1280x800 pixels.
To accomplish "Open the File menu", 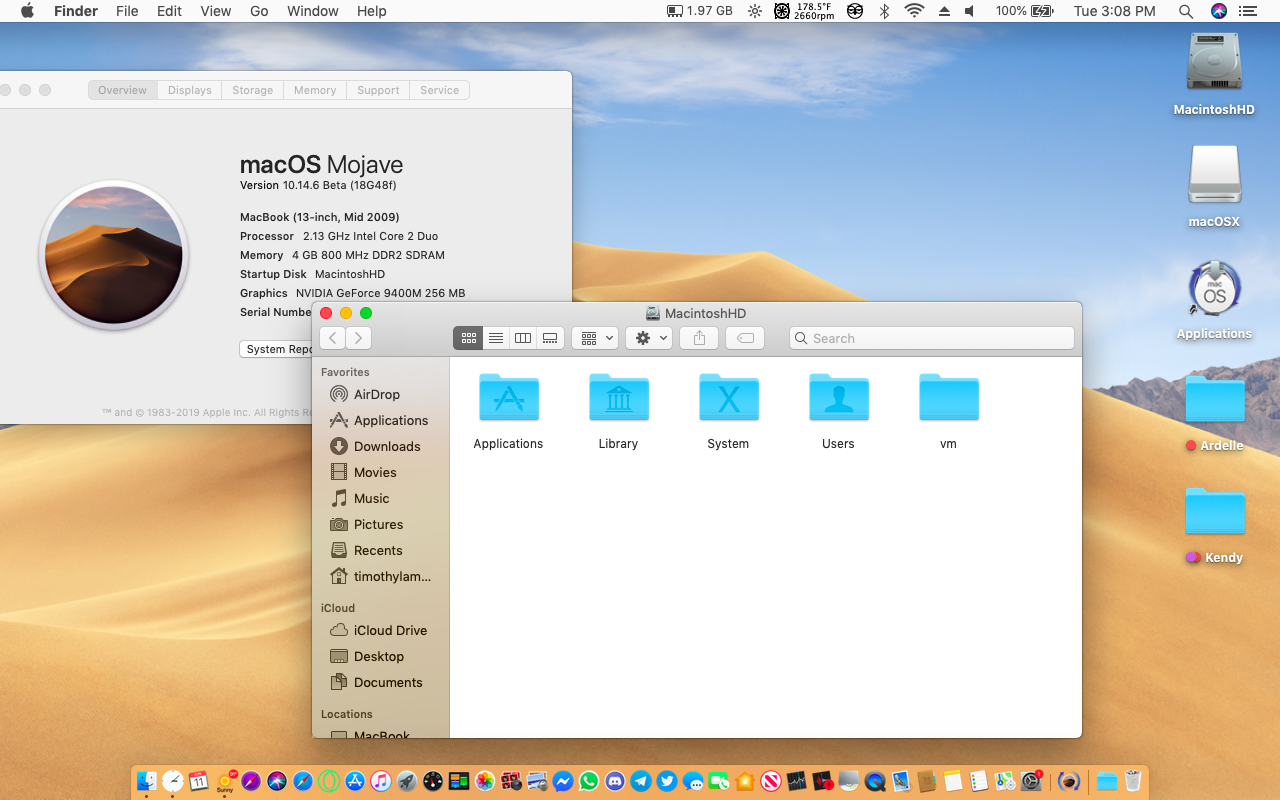I will pyautogui.click(x=127, y=11).
